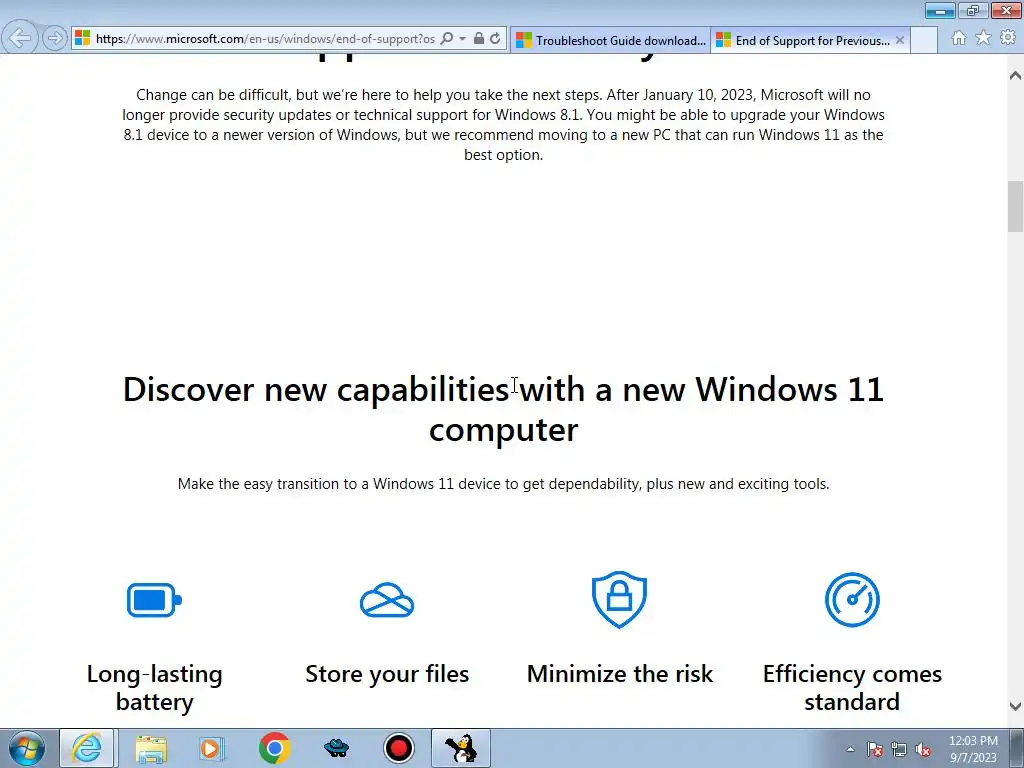Open Favorites with the star icon
The height and width of the screenshot is (768, 1024).
tap(983, 38)
